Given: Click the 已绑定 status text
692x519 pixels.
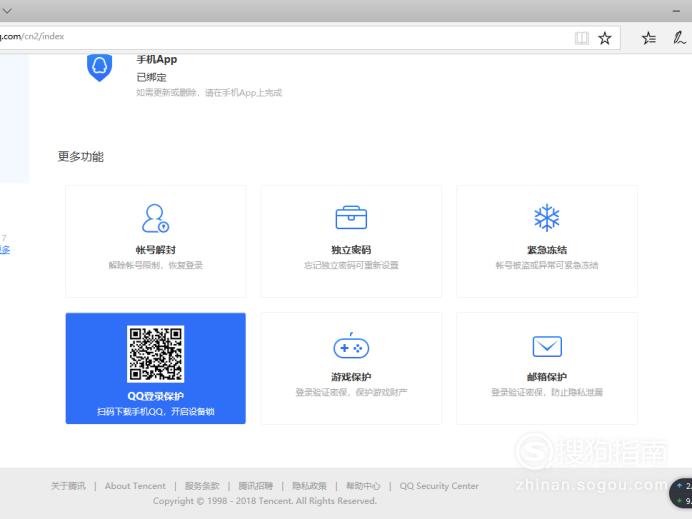Looking at the screenshot, I should [151, 77].
